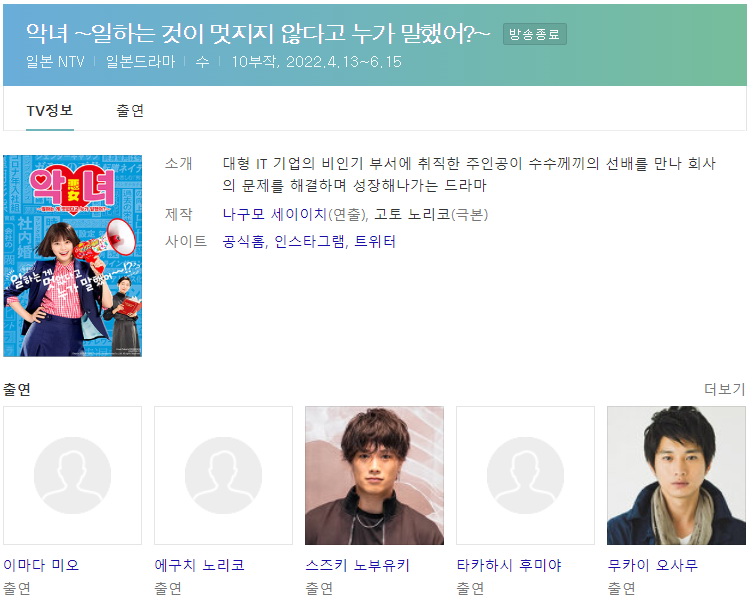Click 무카이 오사무 photo
The width and height of the screenshot is (754, 611).
[x=677, y=475]
